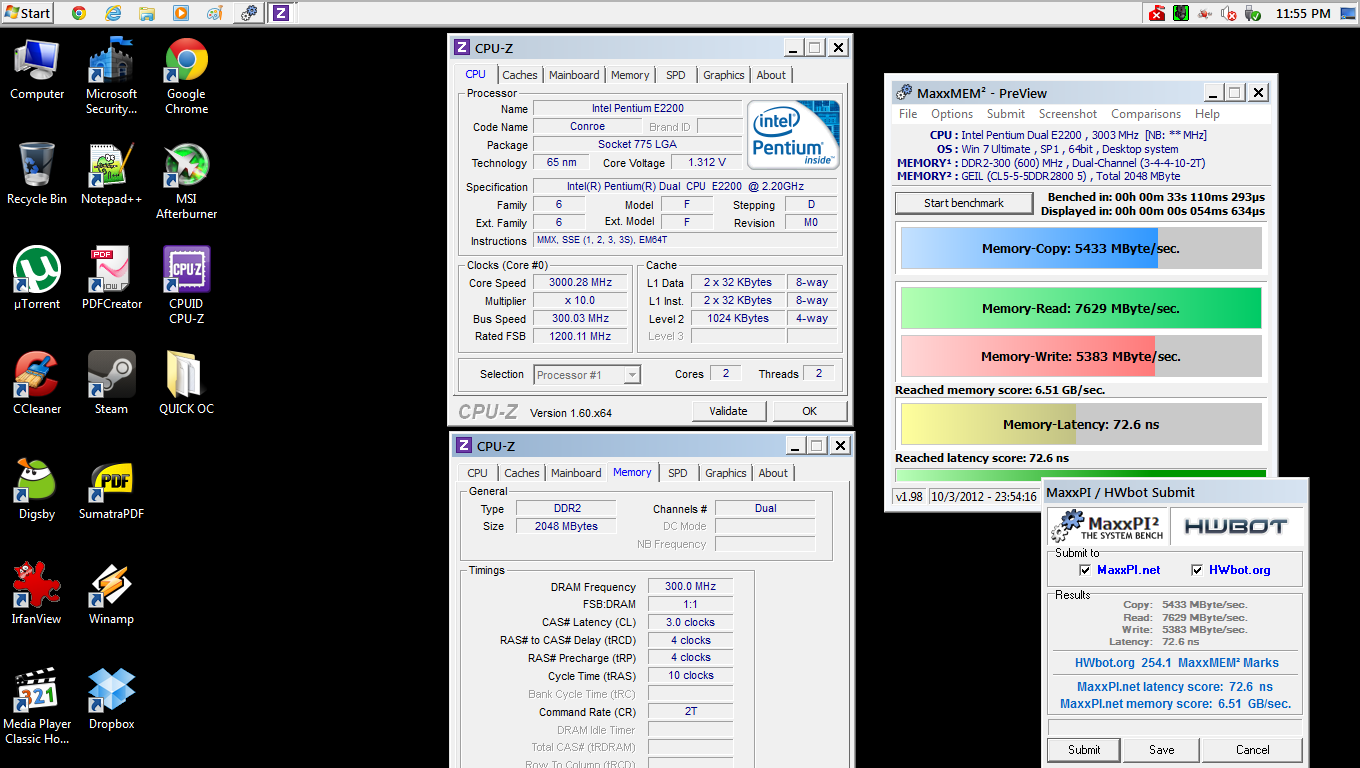Viewport: 1360px width, 768px height.
Task: Click Submit in HWbot Submit dialog
Action: [x=1083, y=750]
